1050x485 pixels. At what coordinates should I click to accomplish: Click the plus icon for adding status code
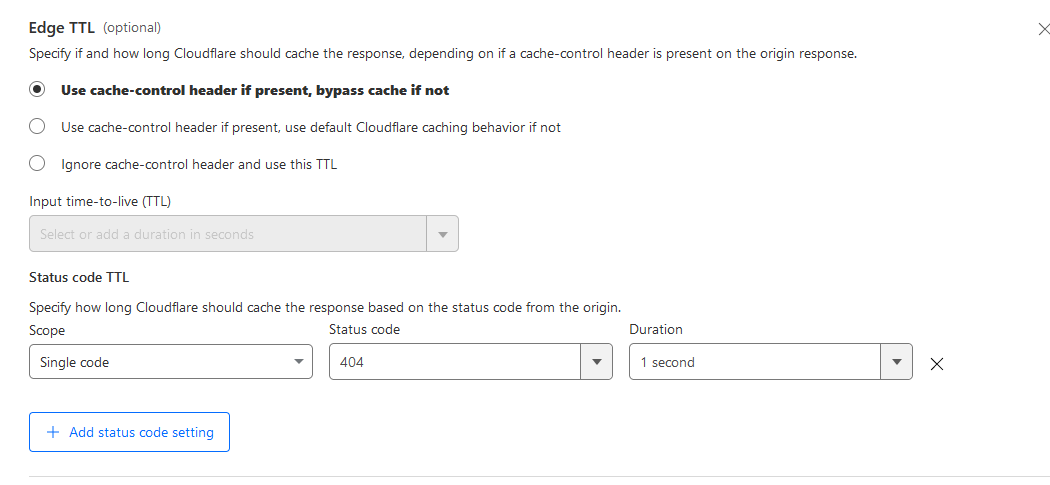tap(53, 433)
